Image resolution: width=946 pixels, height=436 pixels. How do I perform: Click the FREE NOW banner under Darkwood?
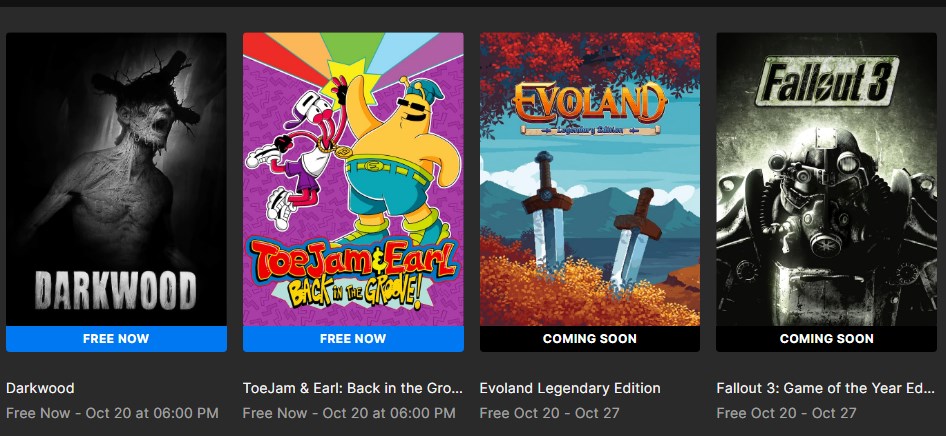pos(116,339)
